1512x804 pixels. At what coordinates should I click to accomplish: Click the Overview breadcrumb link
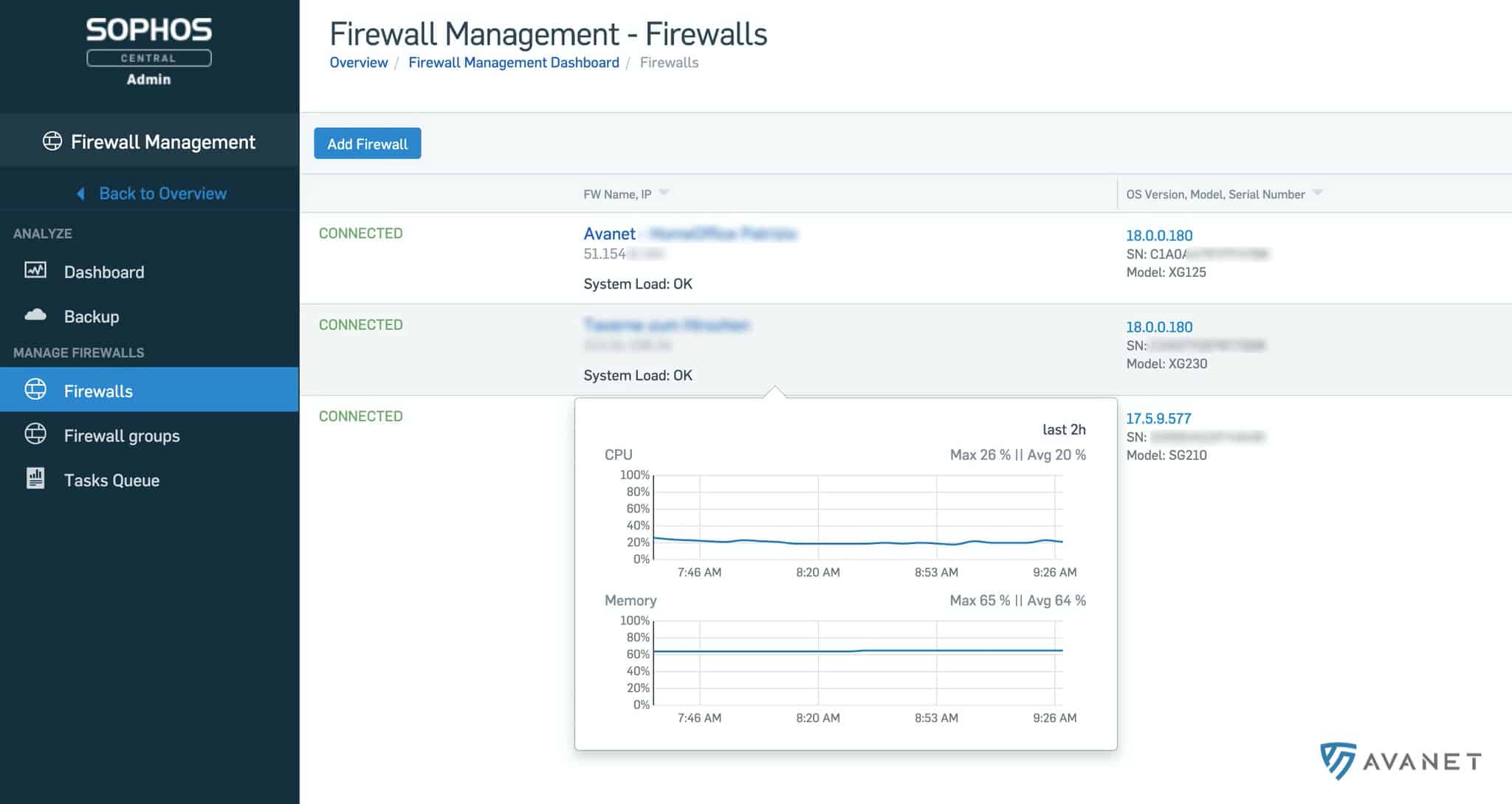pos(358,63)
